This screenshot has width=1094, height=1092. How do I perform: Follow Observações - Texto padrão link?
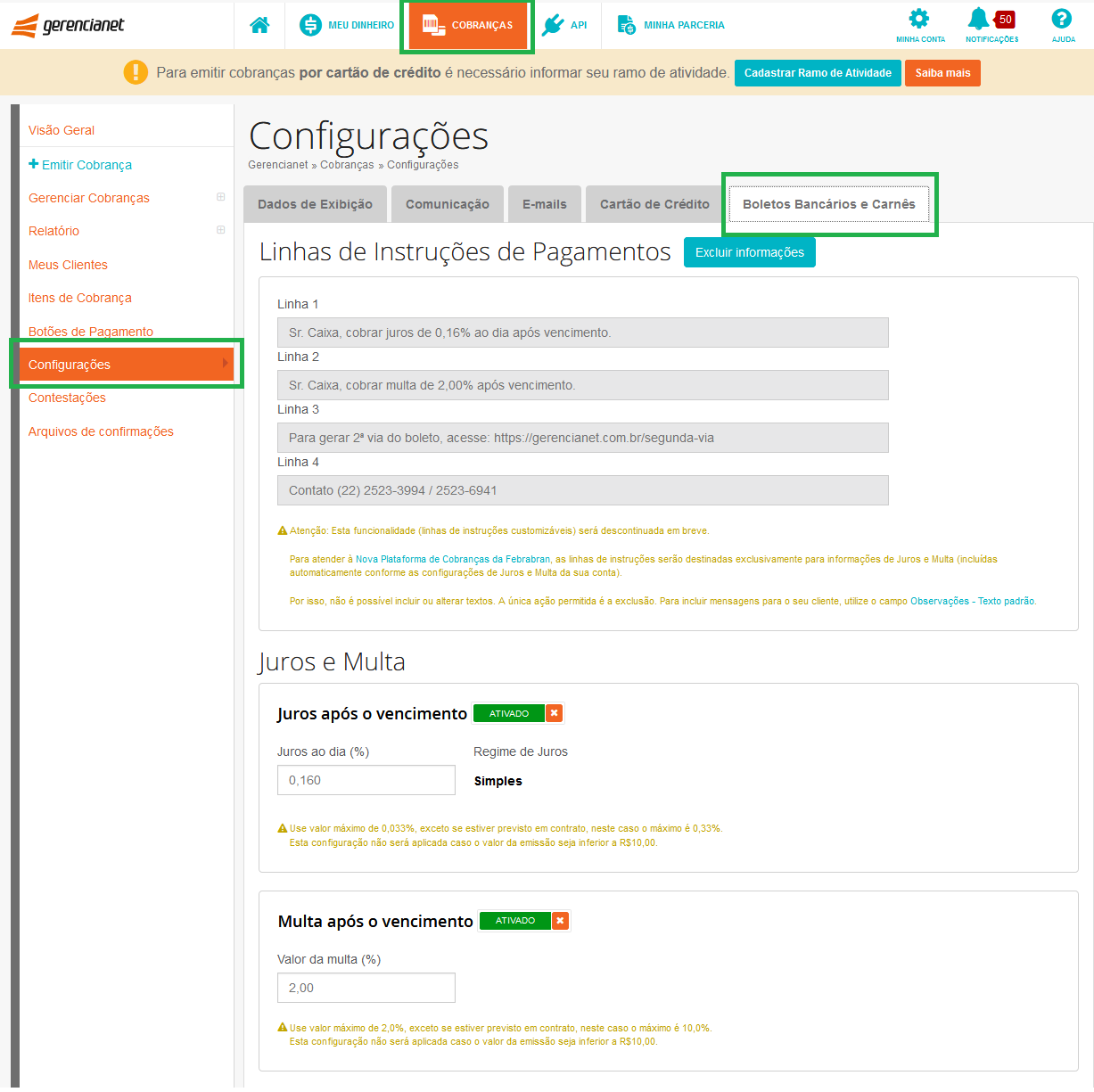[x=973, y=602]
